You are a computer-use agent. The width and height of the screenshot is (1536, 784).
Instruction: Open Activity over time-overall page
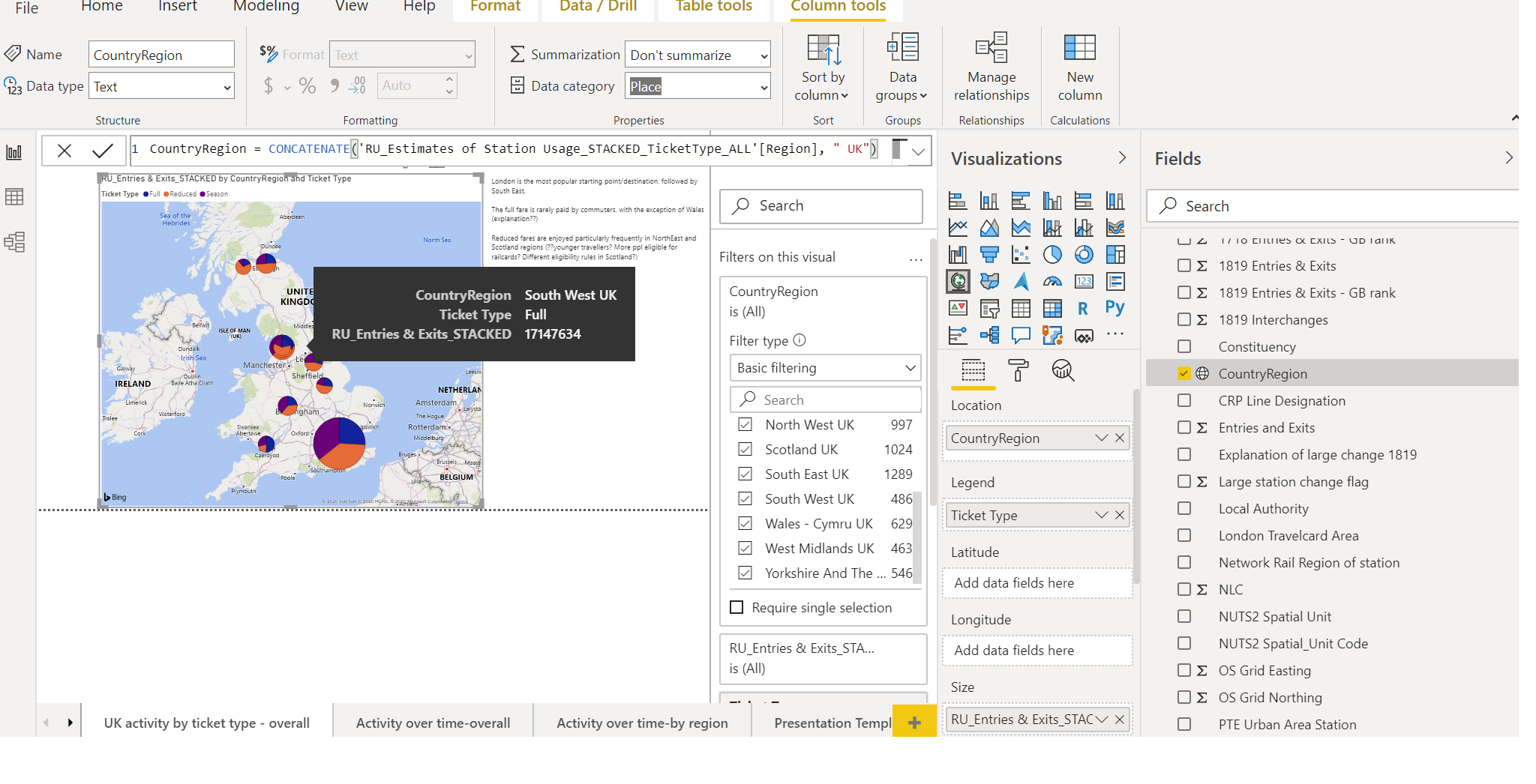point(433,723)
